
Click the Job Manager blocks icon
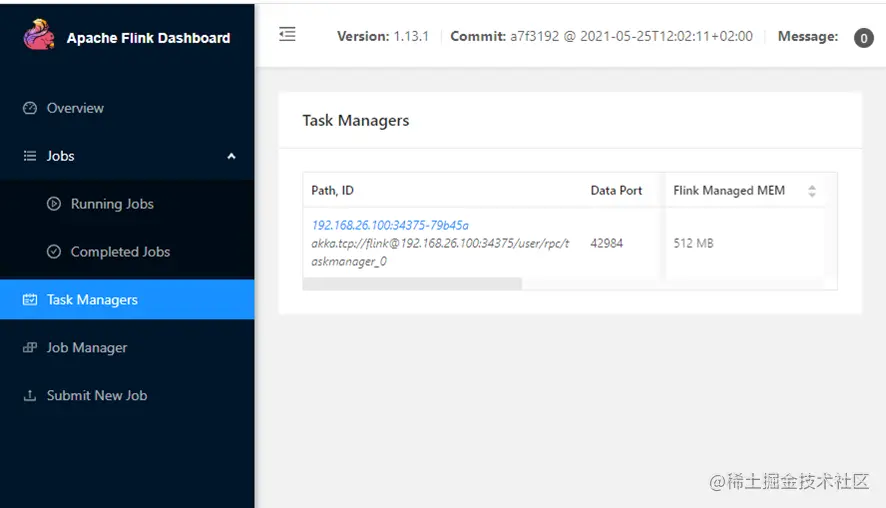(x=30, y=348)
